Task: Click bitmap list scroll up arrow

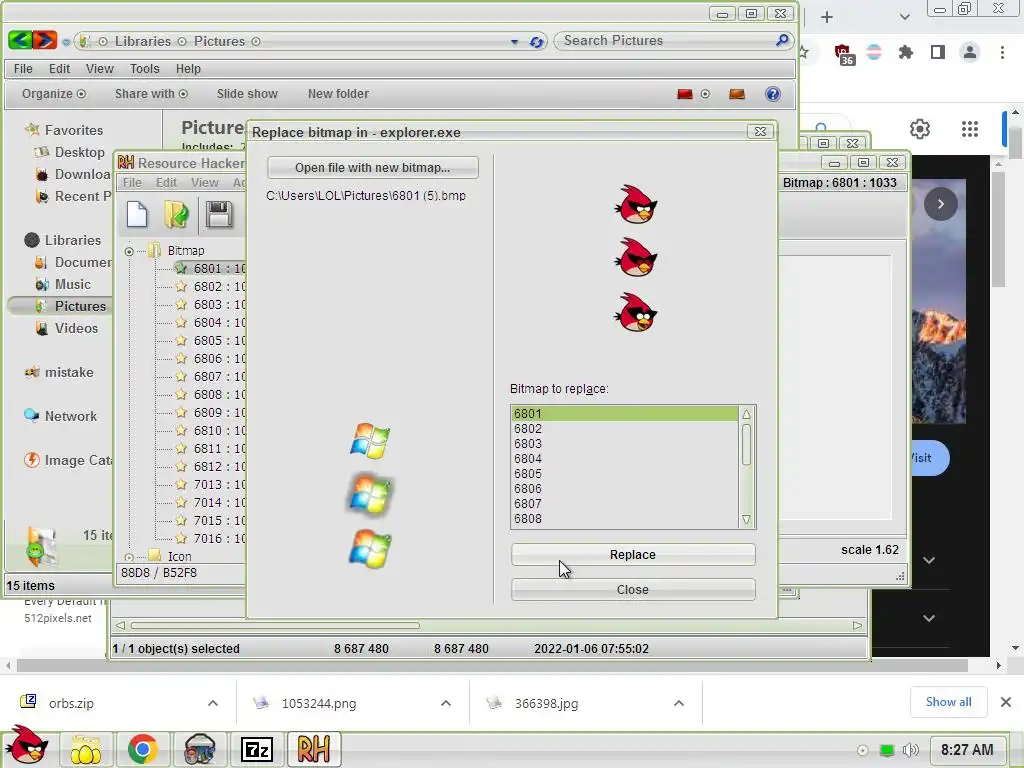Action: point(746,414)
